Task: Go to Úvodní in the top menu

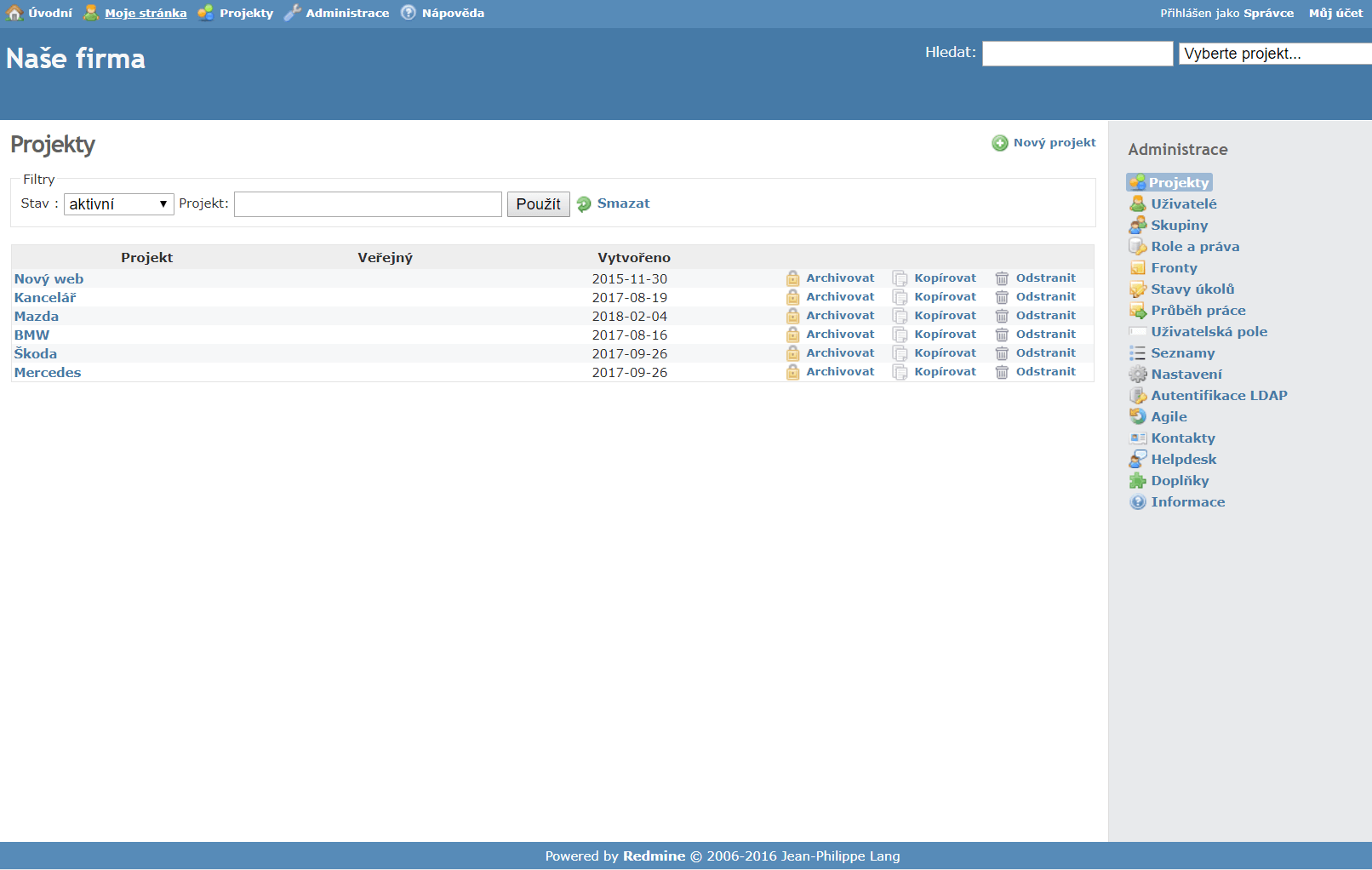Action: (50, 13)
